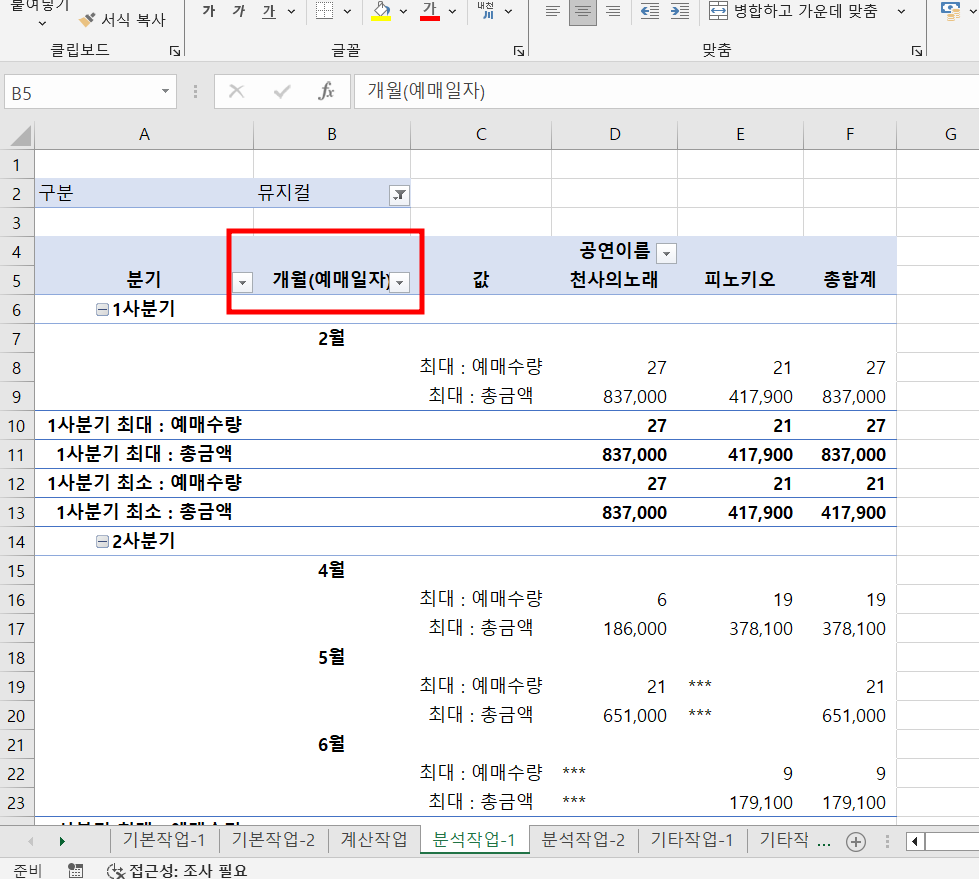979x879 pixels.
Task: Toggle underline formatting
Action: click(x=268, y=11)
